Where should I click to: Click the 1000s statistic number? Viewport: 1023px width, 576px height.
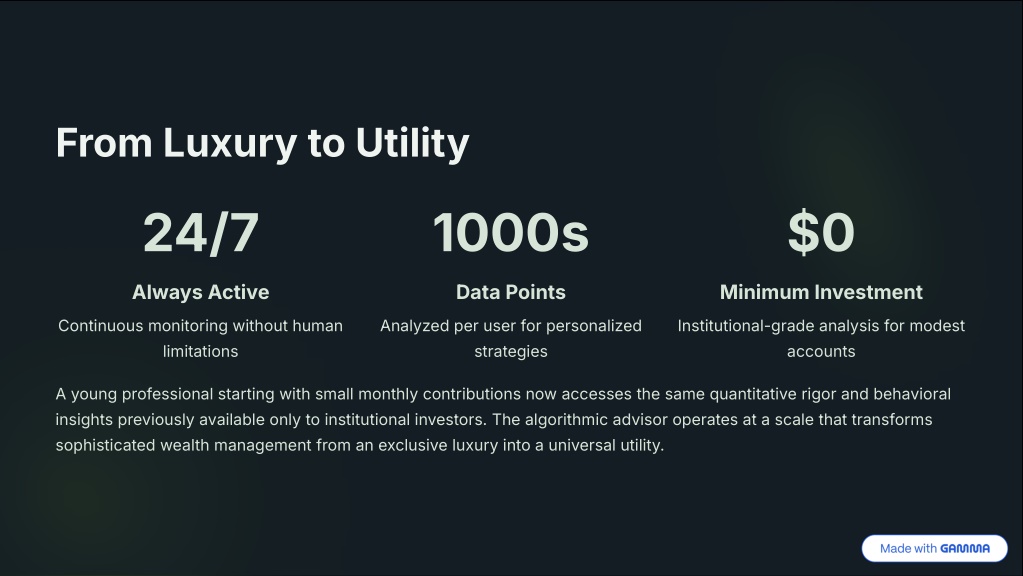pos(511,233)
